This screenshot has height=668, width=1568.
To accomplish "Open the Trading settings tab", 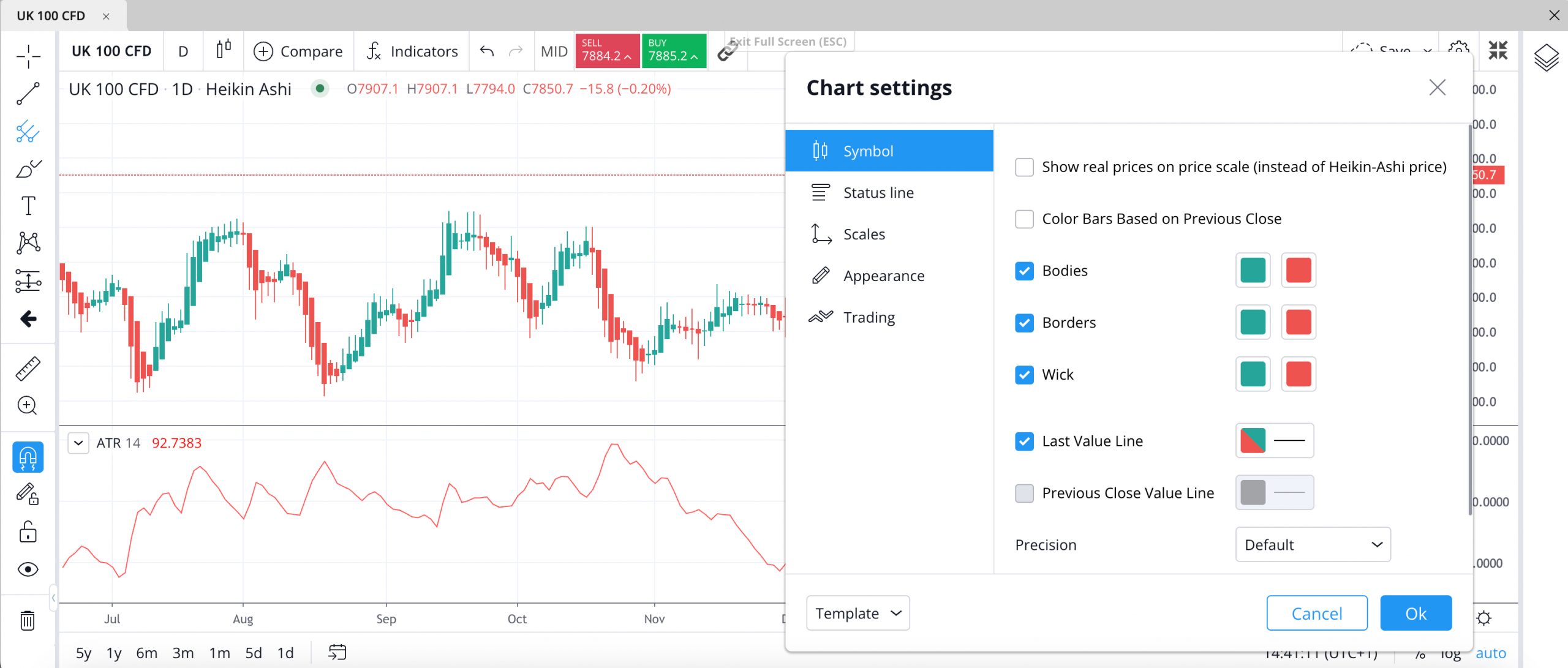I will (889, 317).
